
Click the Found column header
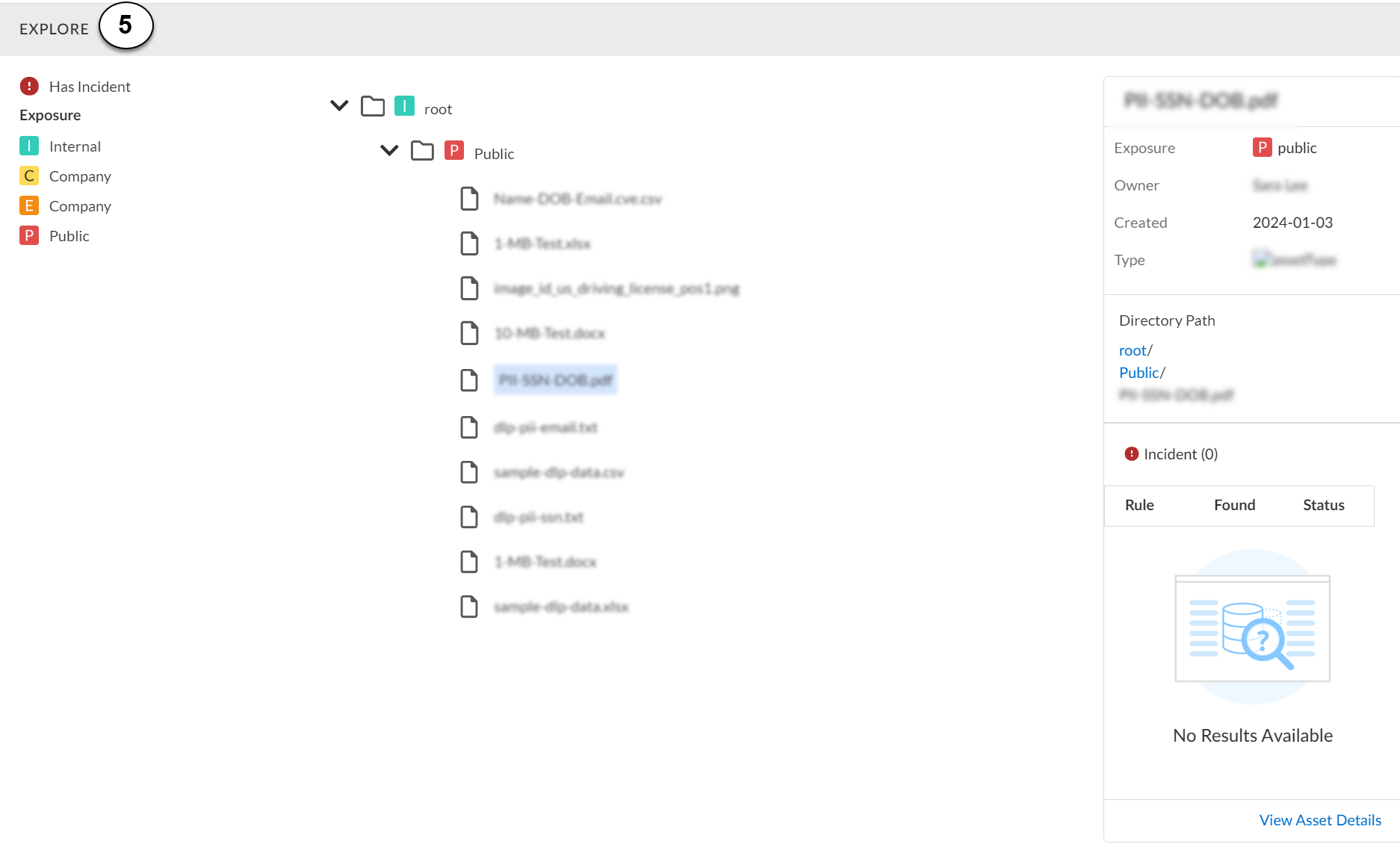click(1234, 505)
